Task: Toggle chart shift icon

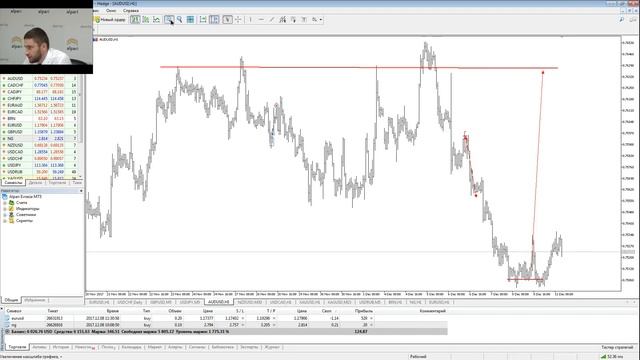Action: 214,20
